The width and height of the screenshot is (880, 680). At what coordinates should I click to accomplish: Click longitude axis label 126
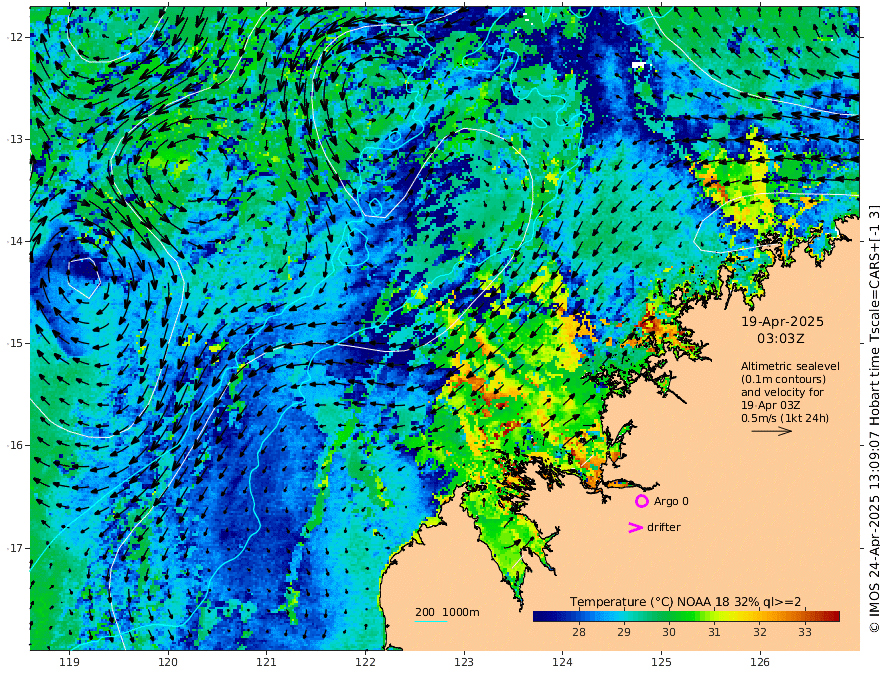tap(760, 662)
